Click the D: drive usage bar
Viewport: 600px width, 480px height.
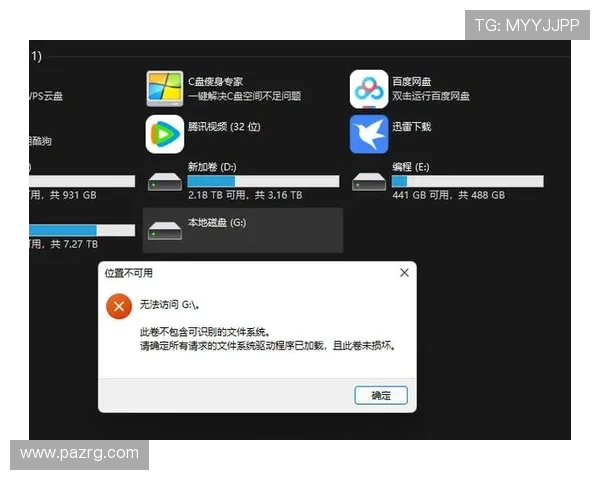pyautogui.click(x=263, y=181)
